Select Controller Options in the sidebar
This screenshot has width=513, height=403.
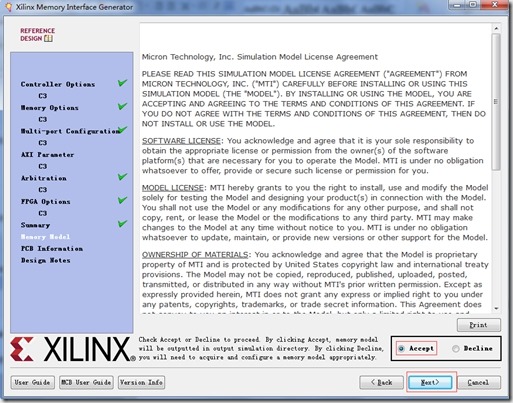[58, 84]
